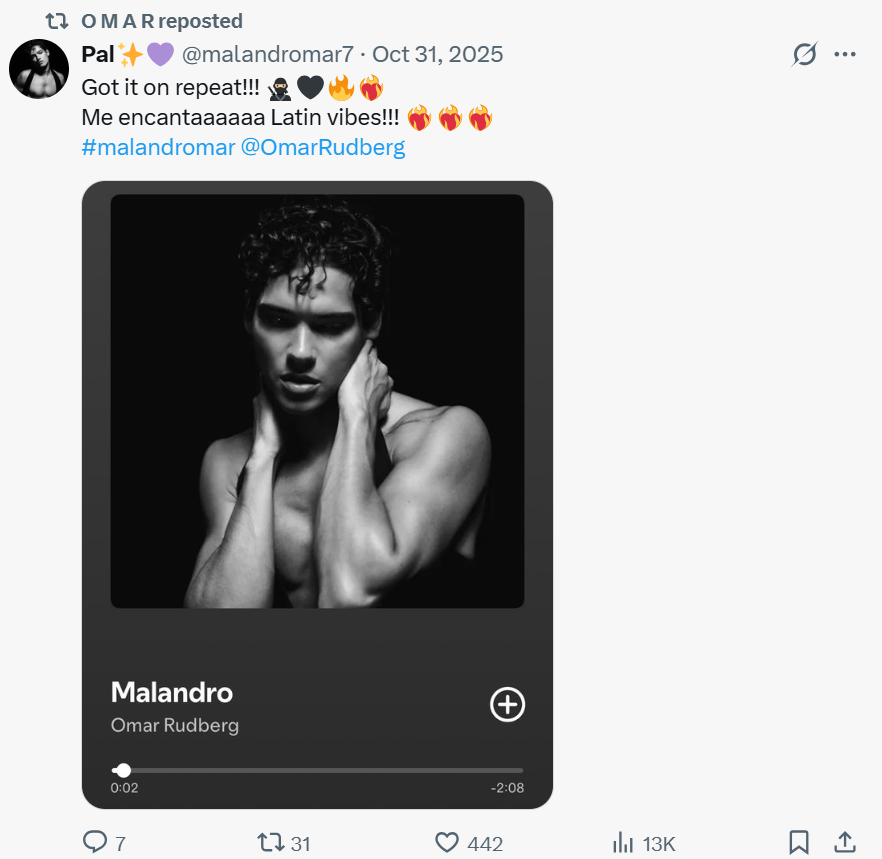Click the repost arrows icon
Screen dimensions: 882x859
pyautogui.click(x=270, y=842)
